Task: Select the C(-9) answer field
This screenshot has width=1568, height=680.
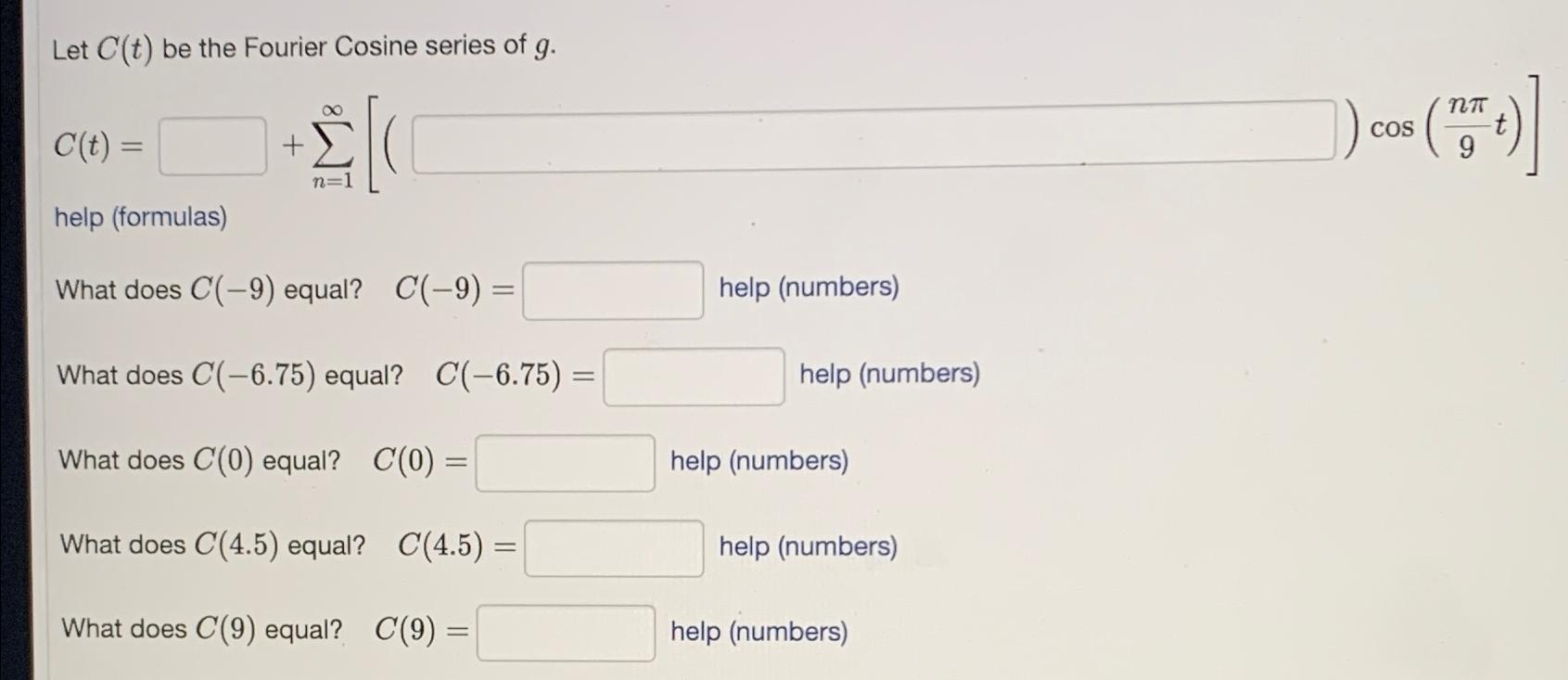Action: 612,292
